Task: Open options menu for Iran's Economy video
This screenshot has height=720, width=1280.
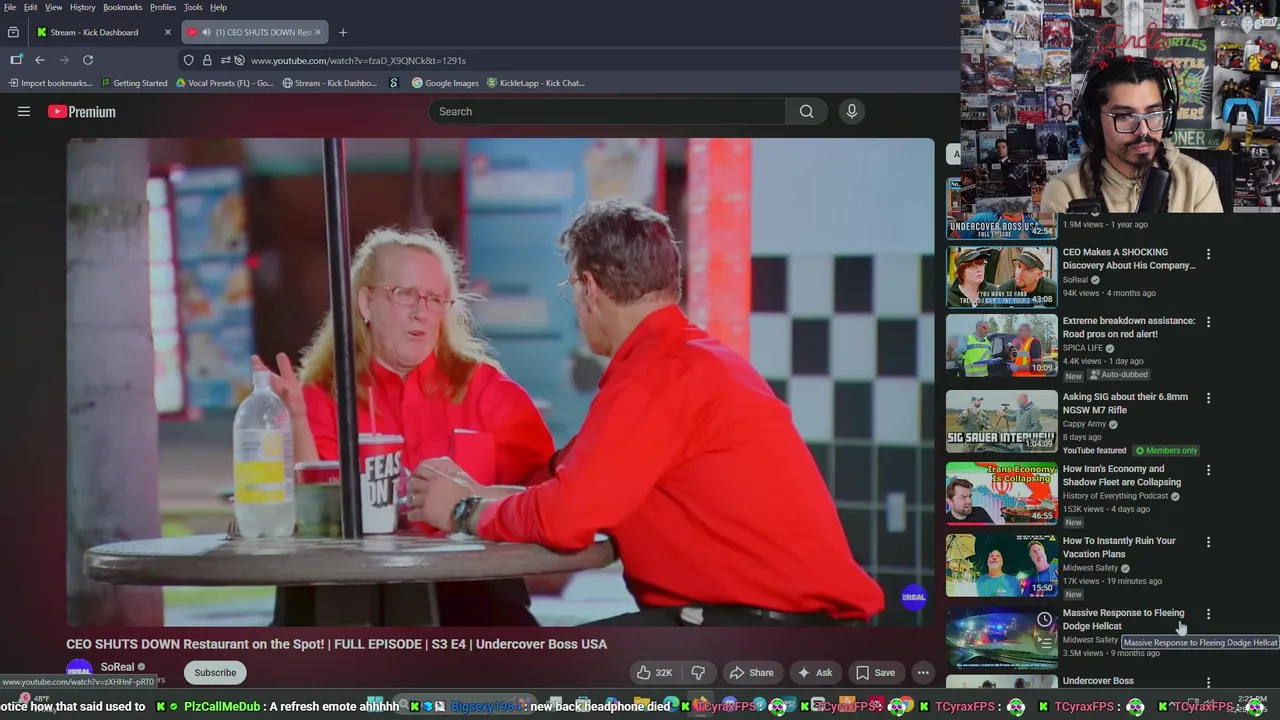Action: click(x=1208, y=470)
